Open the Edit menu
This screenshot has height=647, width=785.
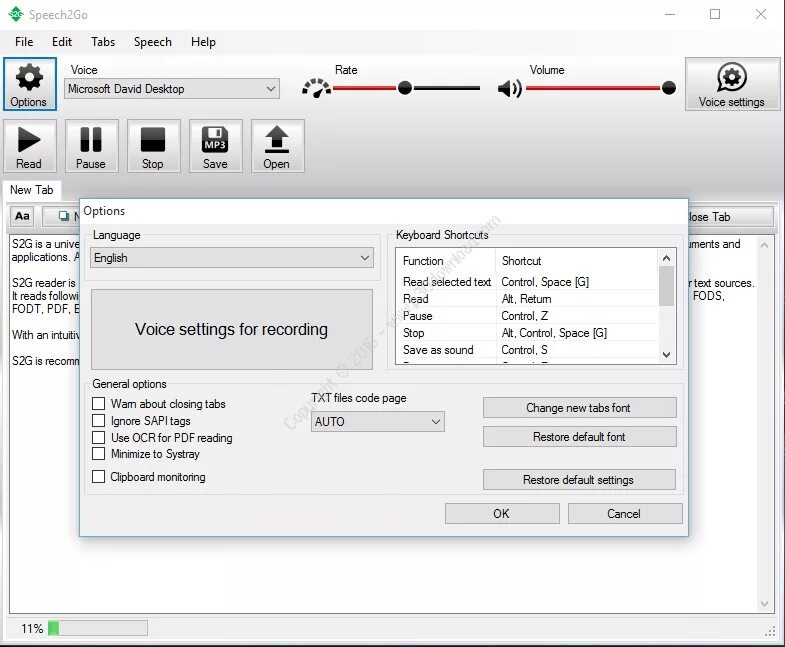pos(62,42)
